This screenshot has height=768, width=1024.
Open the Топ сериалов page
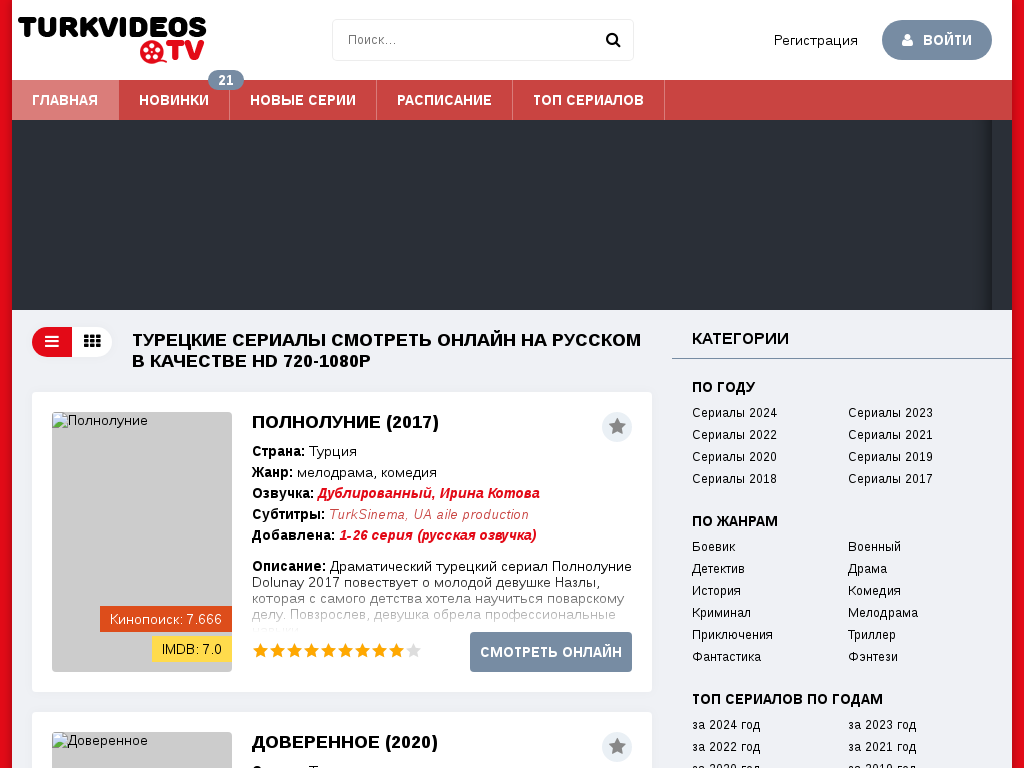point(588,100)
